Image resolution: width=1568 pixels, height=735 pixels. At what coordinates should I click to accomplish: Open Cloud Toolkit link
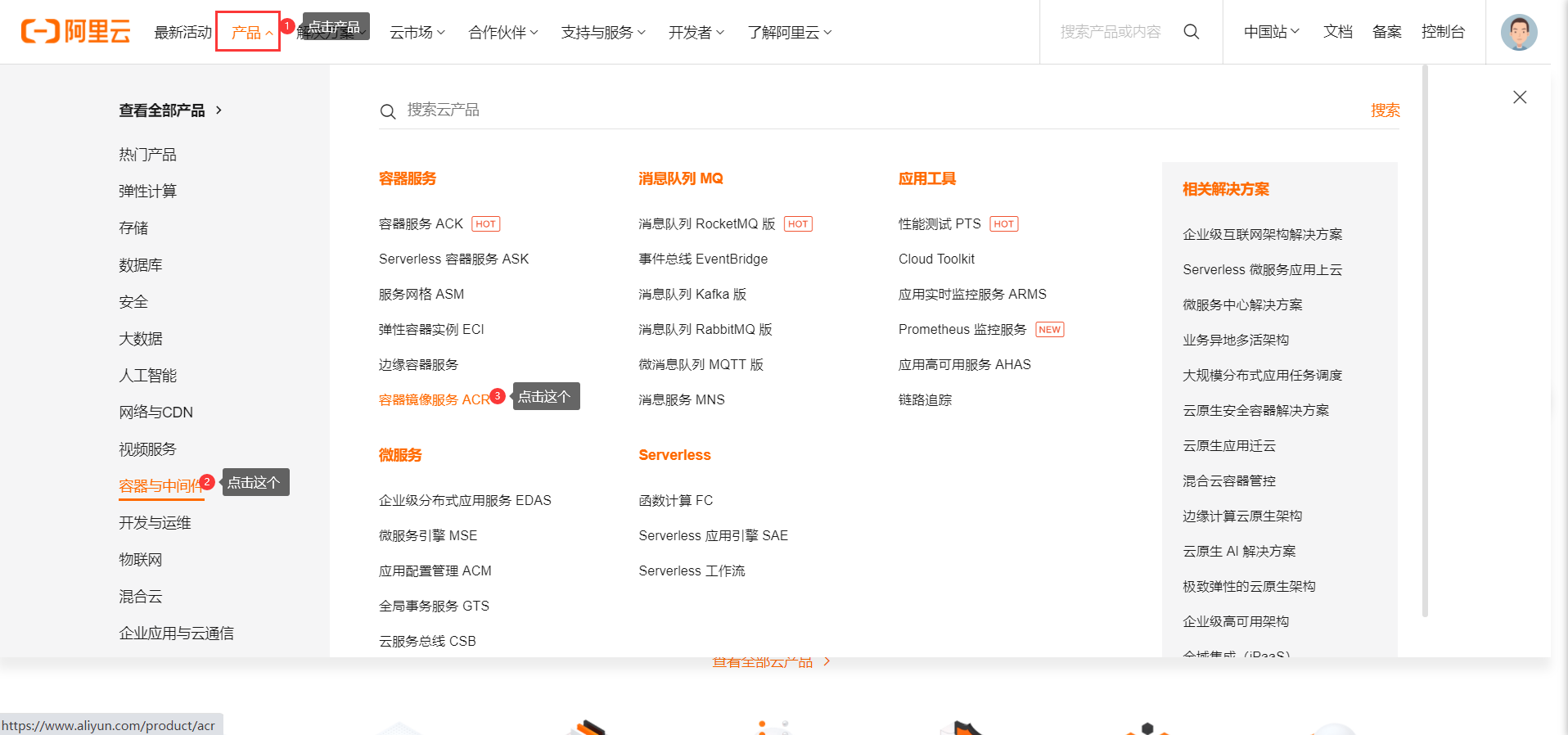(936, 259)
